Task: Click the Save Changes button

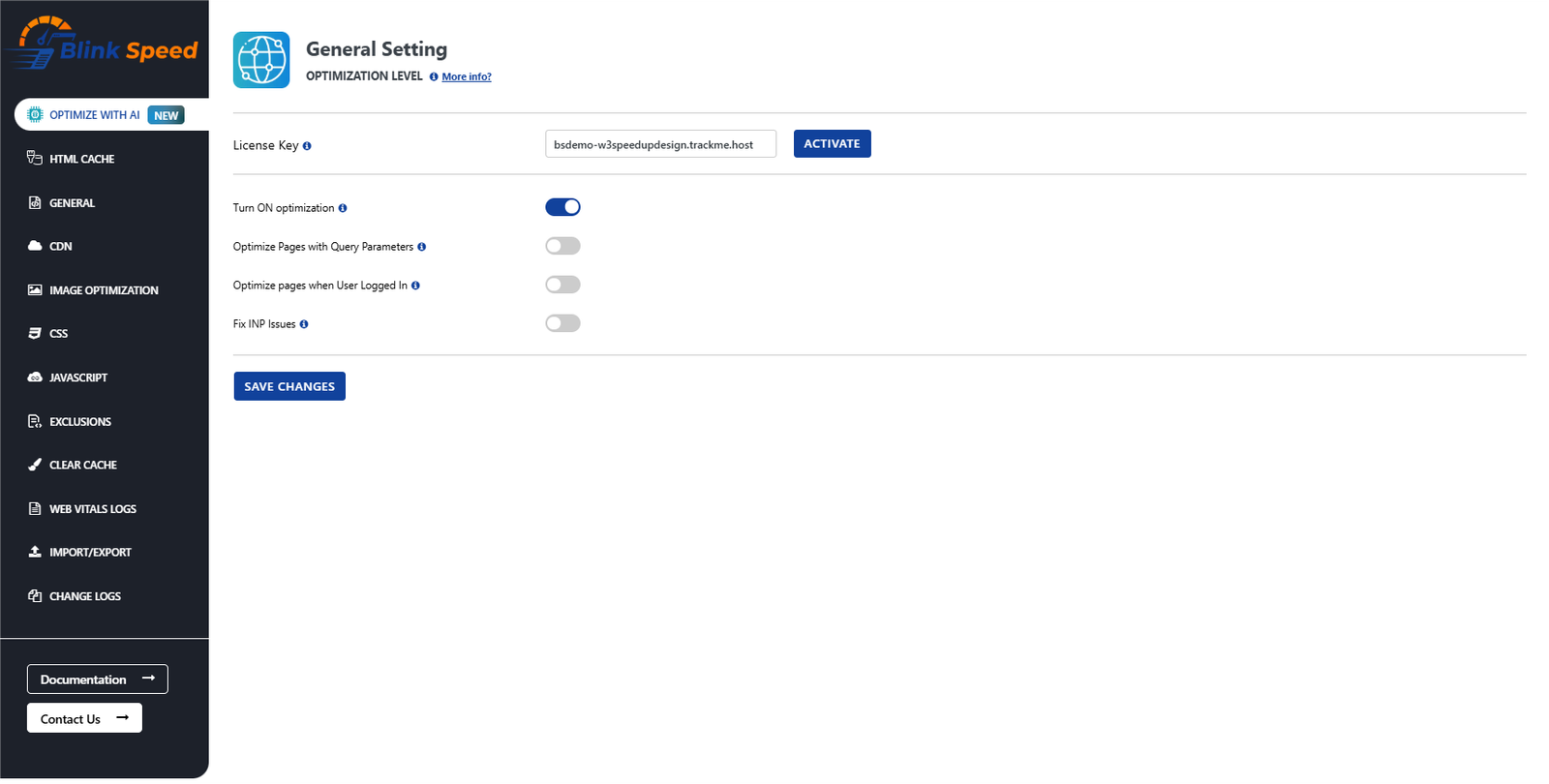Action: tap(289, 386)
